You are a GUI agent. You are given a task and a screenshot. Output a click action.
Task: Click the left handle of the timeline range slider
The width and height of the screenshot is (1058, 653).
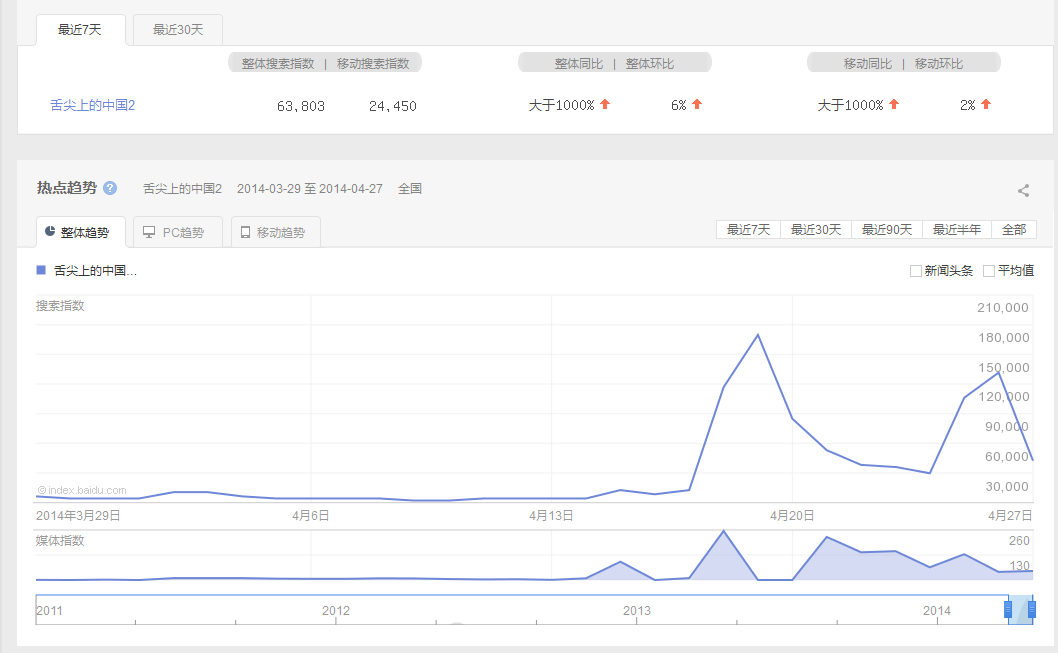[x=1008, y=610]
